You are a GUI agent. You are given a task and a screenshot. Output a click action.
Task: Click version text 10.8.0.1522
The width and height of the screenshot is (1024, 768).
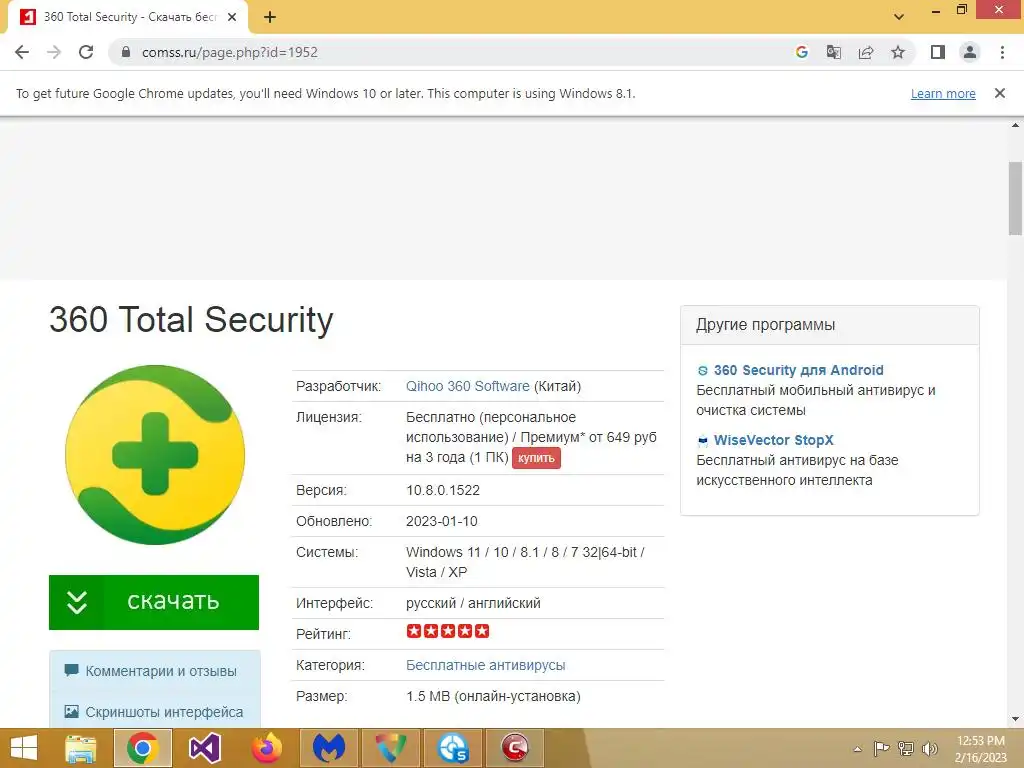tap(443, 490)
